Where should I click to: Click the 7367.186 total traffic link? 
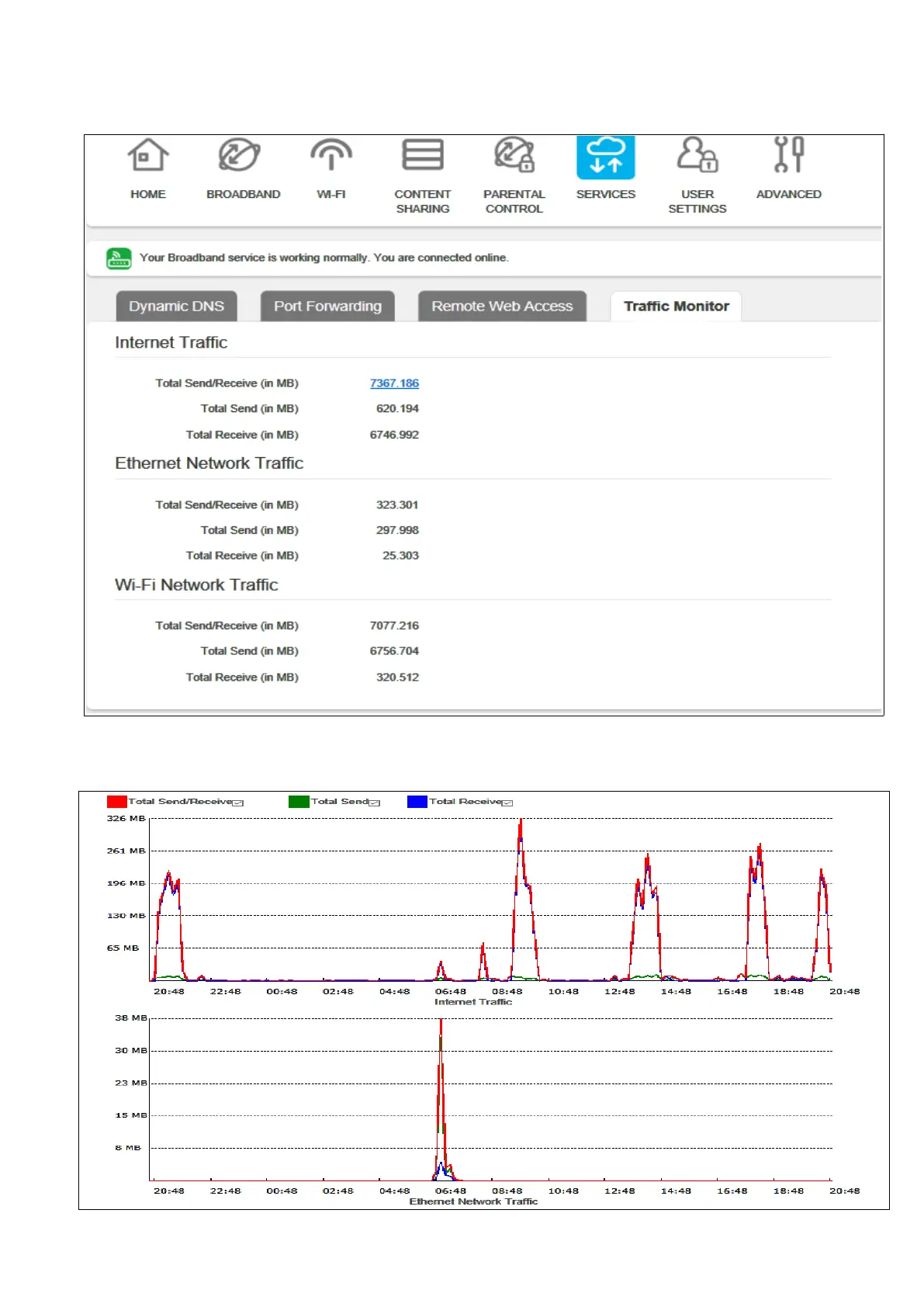(394, 383)
